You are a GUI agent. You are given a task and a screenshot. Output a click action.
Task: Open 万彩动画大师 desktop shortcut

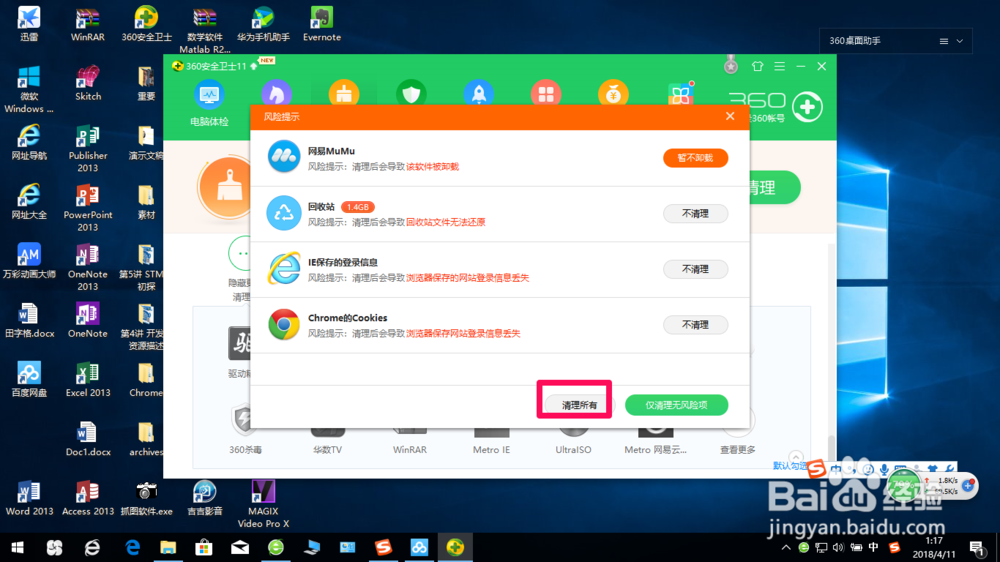pyautogui.click(x=29, y=261)
